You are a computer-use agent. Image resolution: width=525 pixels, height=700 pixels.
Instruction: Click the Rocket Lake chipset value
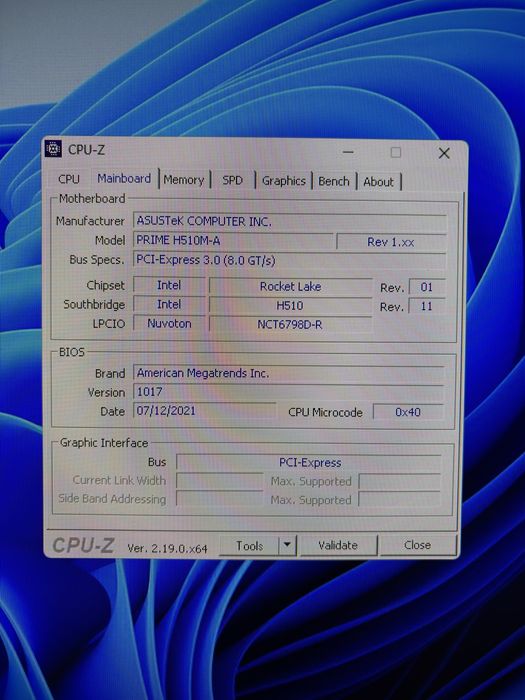tap(291, 287)
